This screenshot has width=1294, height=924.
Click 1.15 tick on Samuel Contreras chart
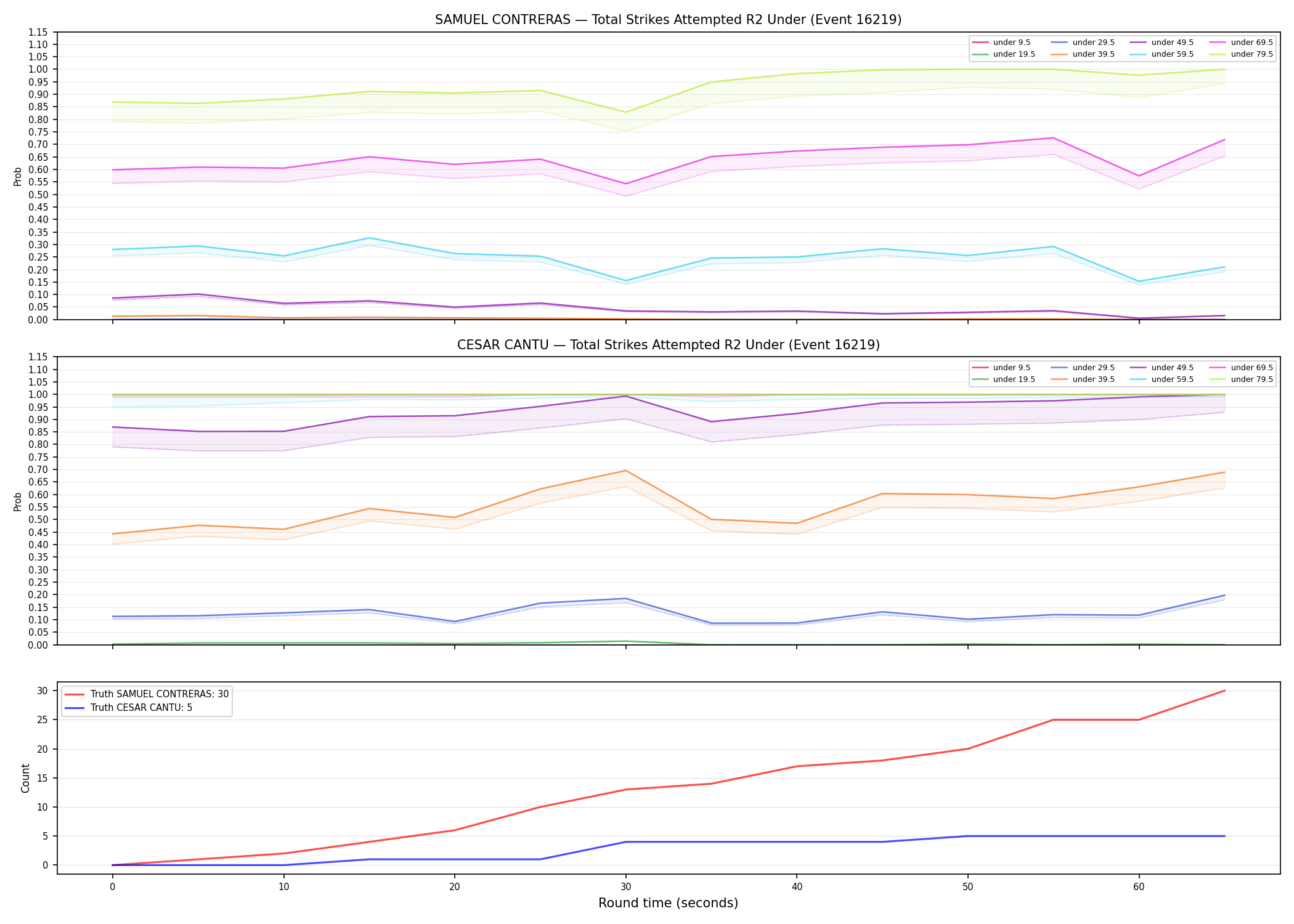38,32
